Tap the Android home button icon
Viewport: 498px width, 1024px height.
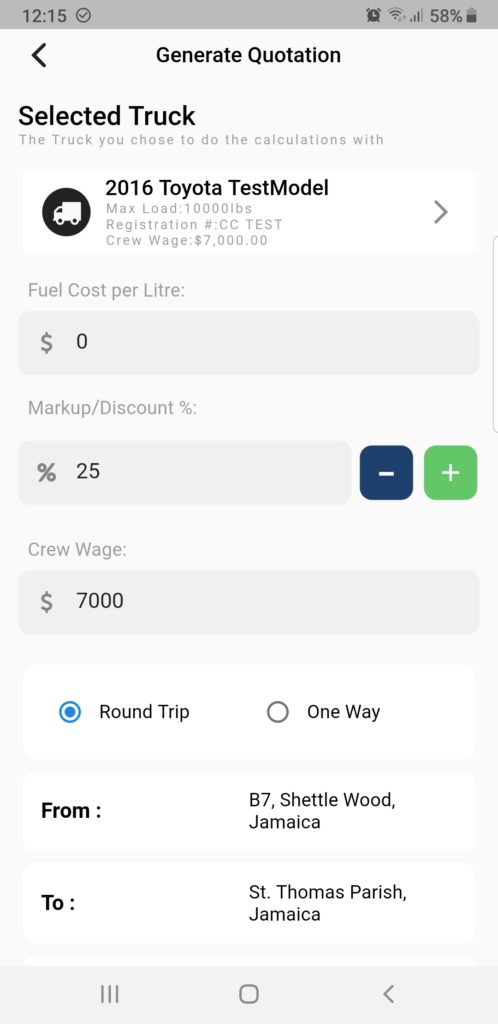249,994
